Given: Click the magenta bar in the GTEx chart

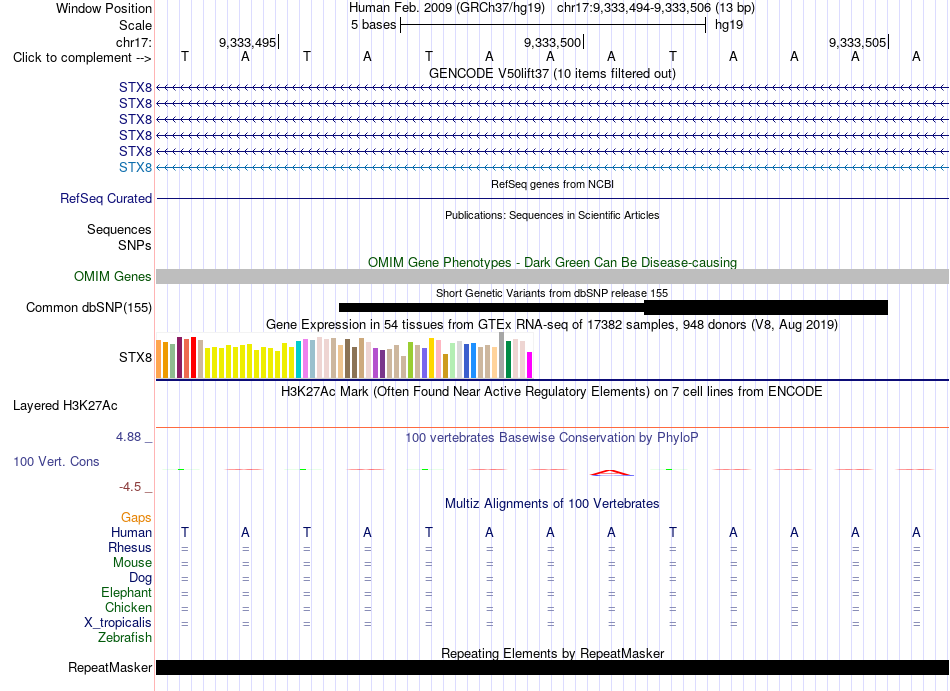Looking at the screenshot, I should (530, 365).
